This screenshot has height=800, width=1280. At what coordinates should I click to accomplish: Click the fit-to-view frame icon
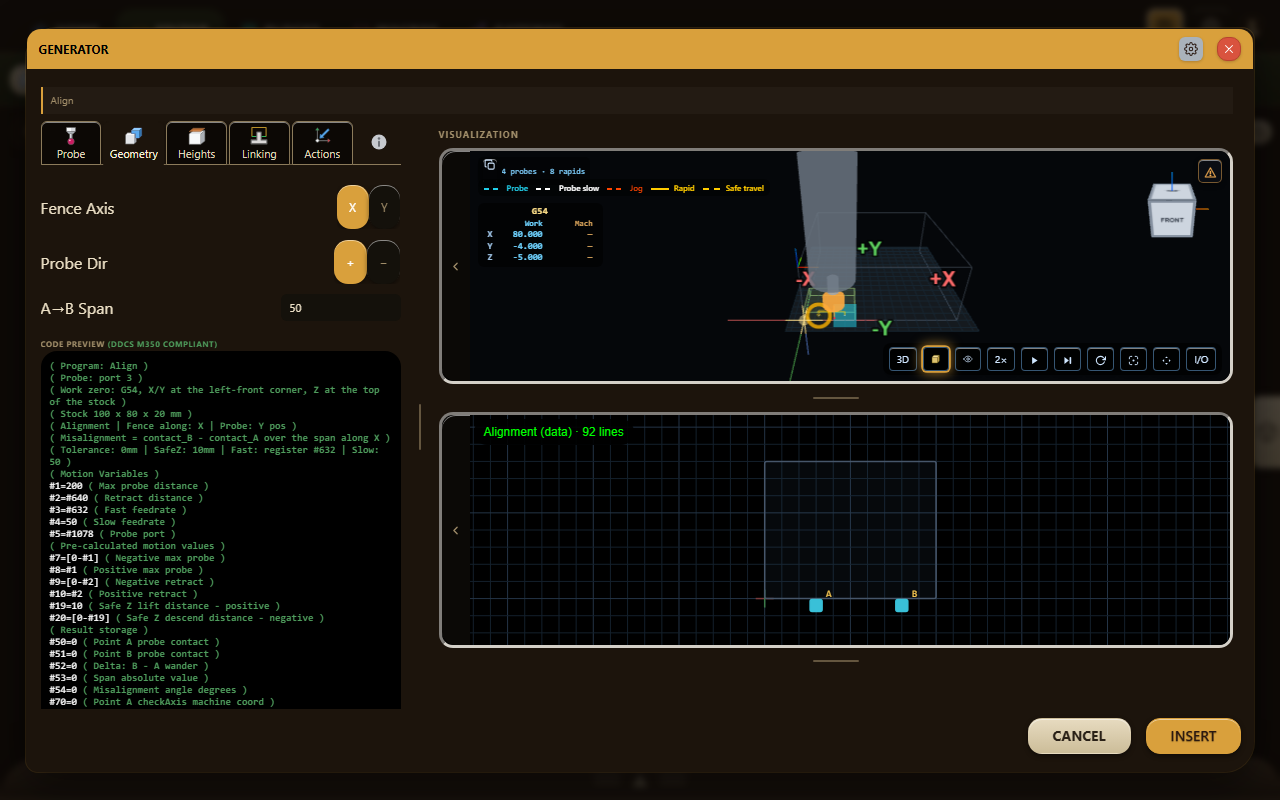pyautogui.click(x=1133, y=359)
